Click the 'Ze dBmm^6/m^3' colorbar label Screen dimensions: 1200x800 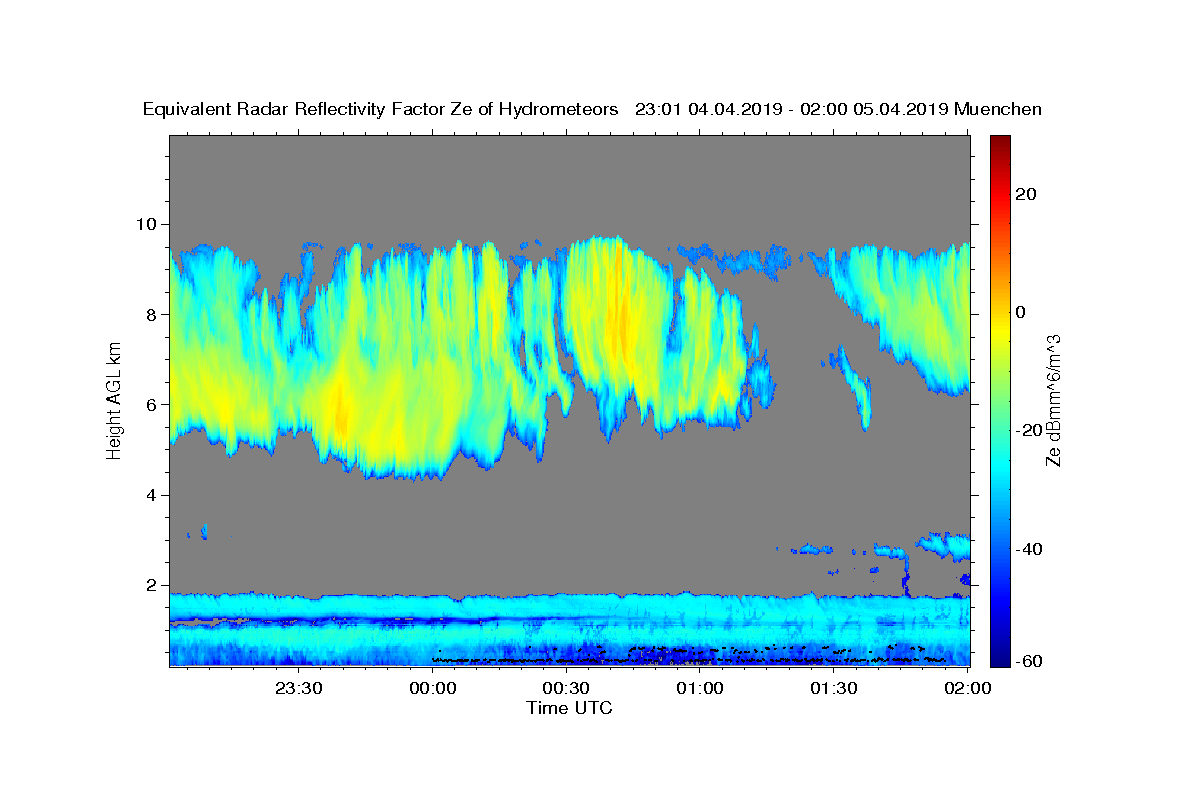pos(1053,401)
